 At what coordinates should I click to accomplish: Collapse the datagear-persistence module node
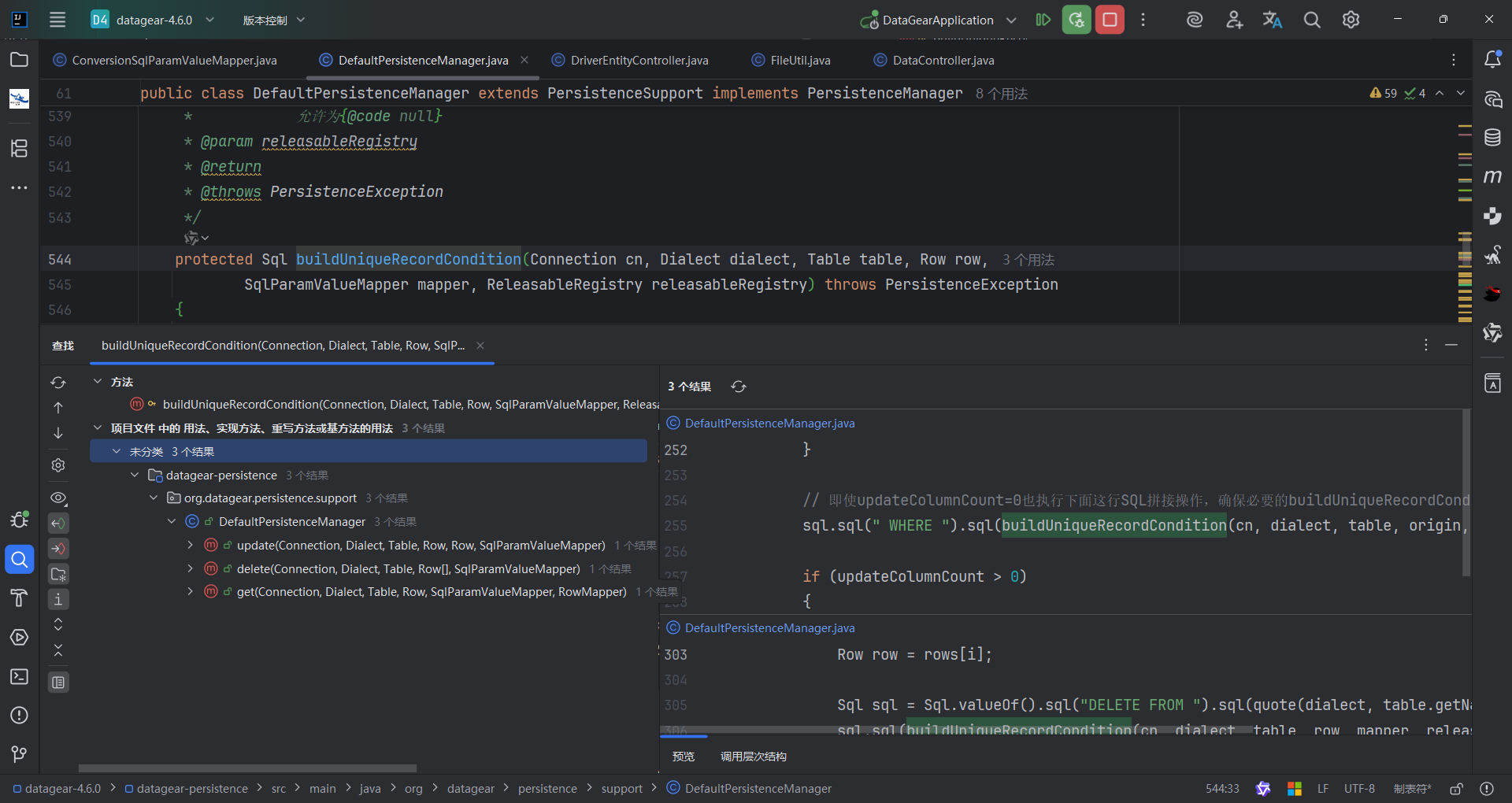135,475
